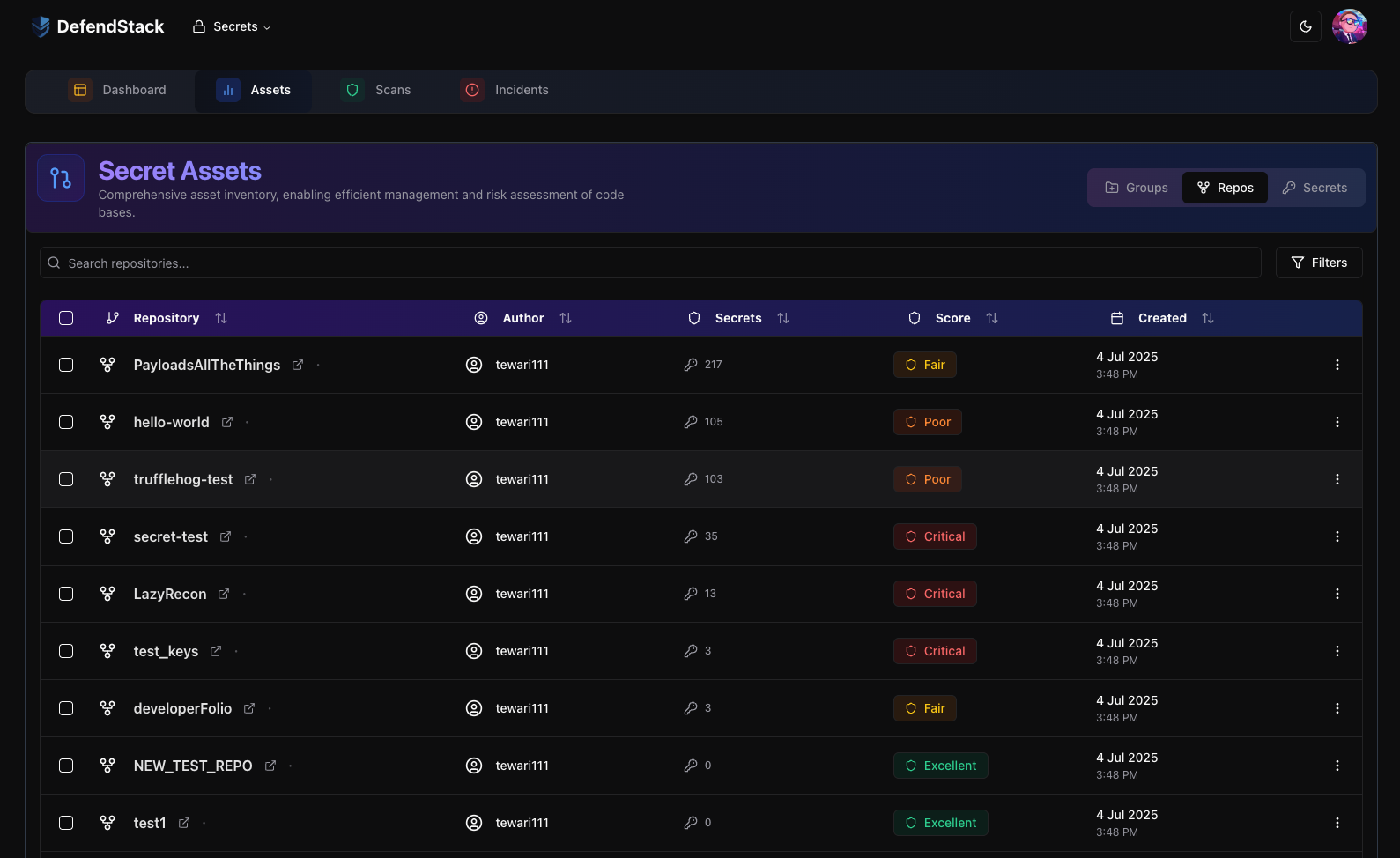
Task: Open developerFolio row actions menu
Action: (x=1337, y=708)
